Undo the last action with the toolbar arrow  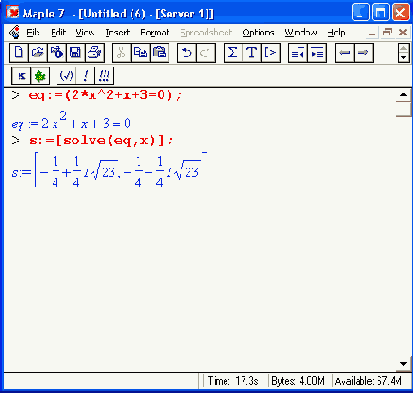(x=187, y=53)
